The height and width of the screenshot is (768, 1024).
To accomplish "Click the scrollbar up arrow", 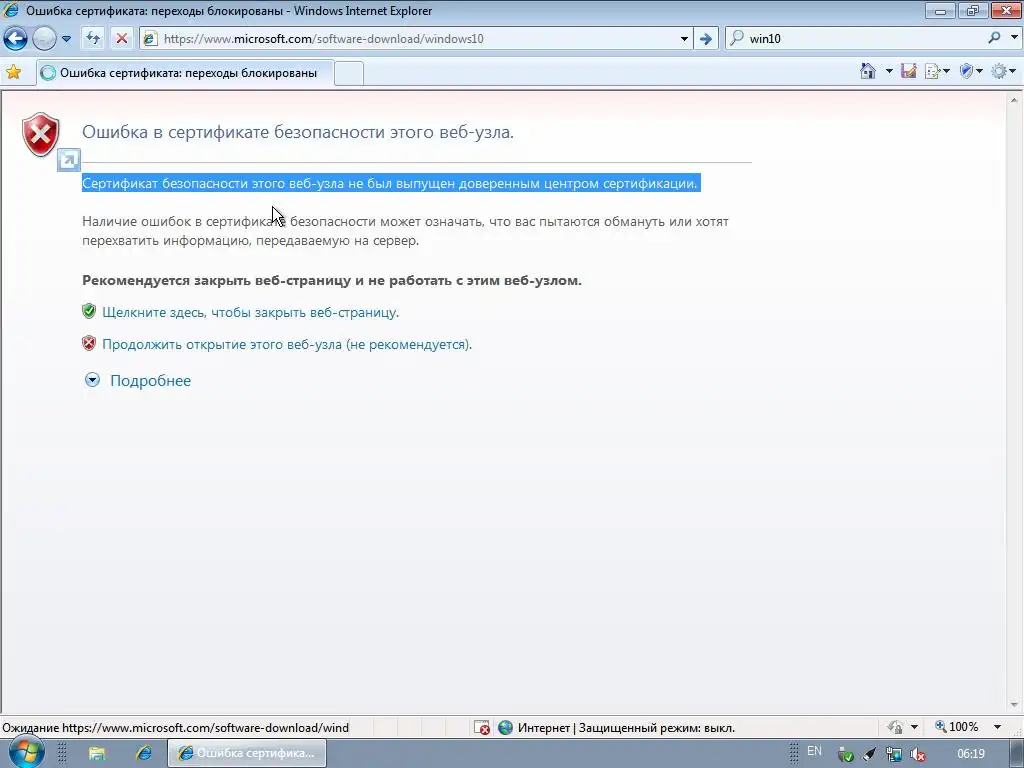I will click(1014, 101).
